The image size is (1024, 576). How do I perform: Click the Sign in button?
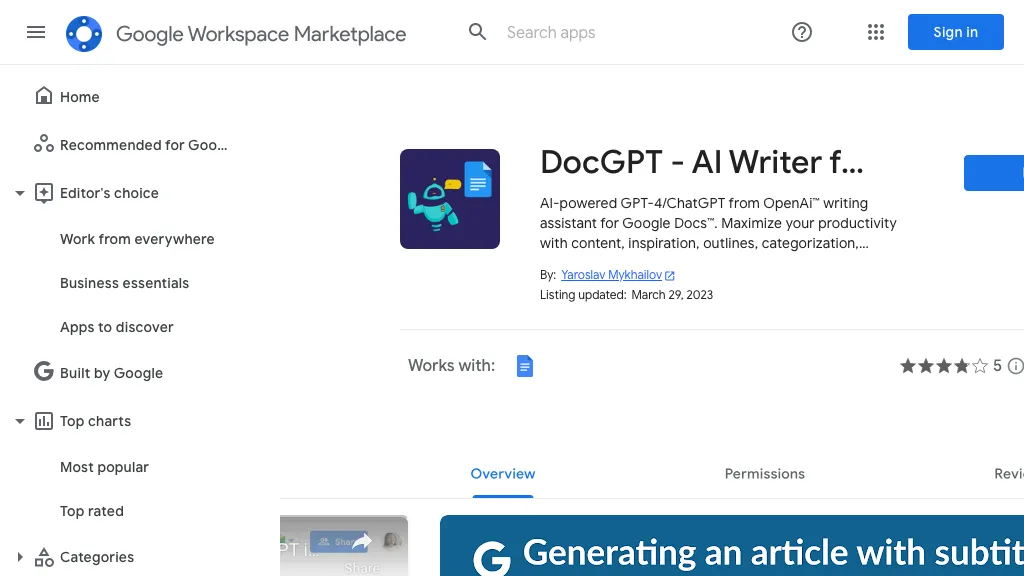(x=955, y=32)
